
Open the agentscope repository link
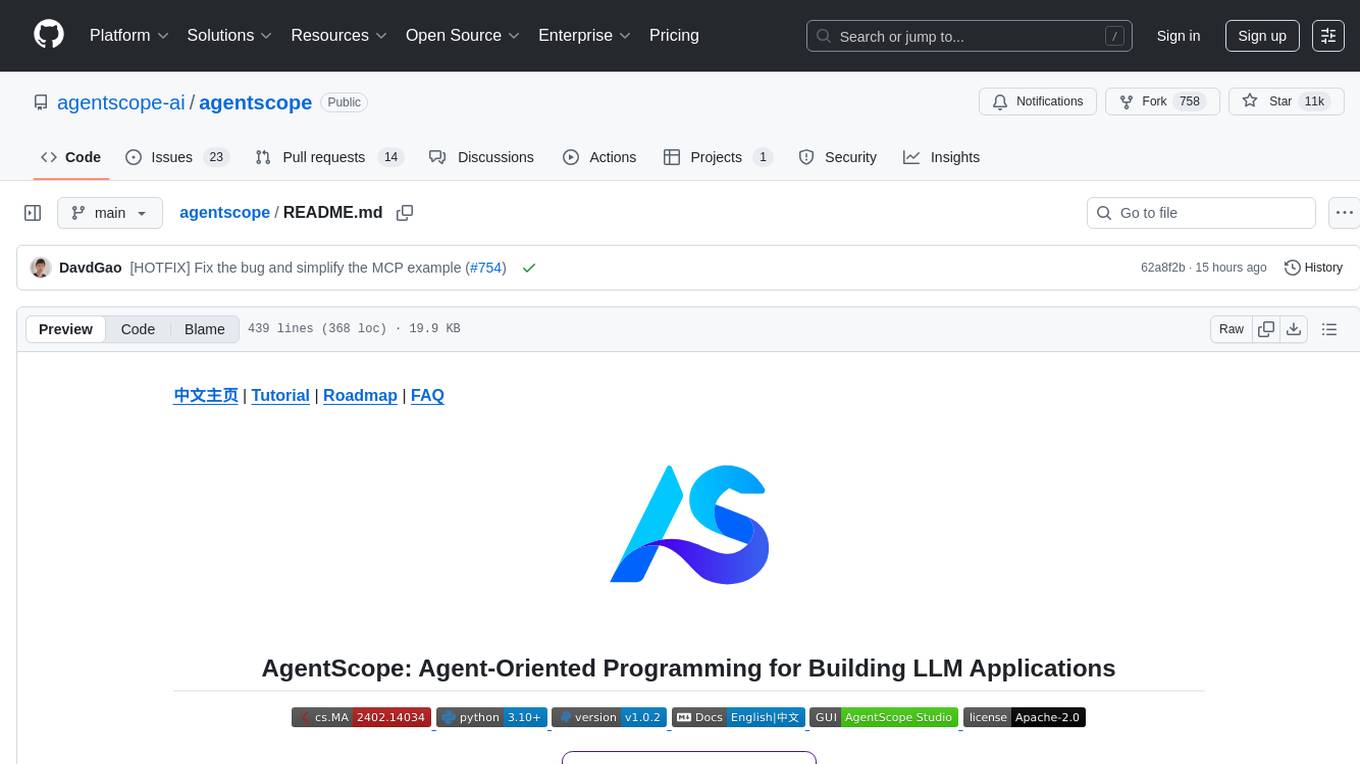pos(255,102)
